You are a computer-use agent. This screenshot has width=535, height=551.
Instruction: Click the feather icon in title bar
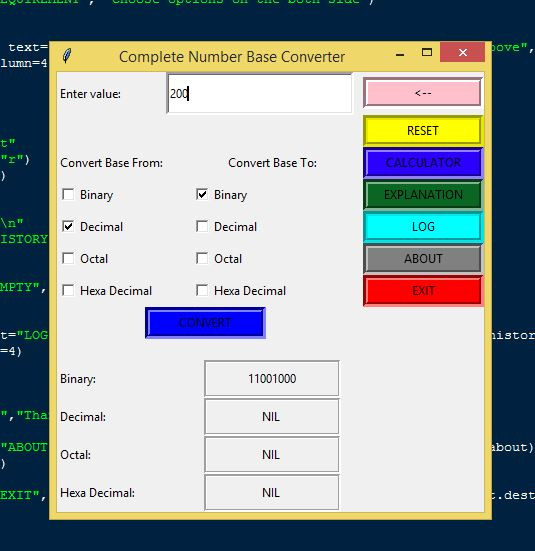click(x=67, y=56)
